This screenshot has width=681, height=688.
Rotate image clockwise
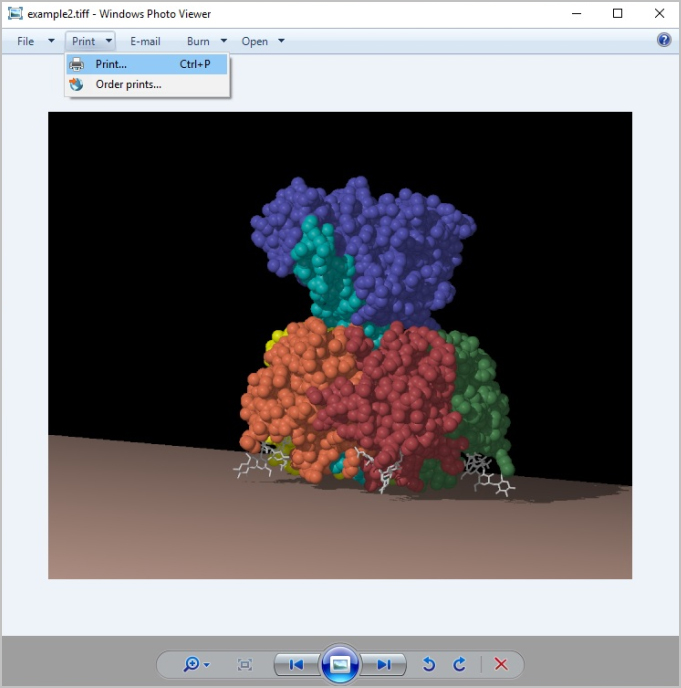coord(460,664)
